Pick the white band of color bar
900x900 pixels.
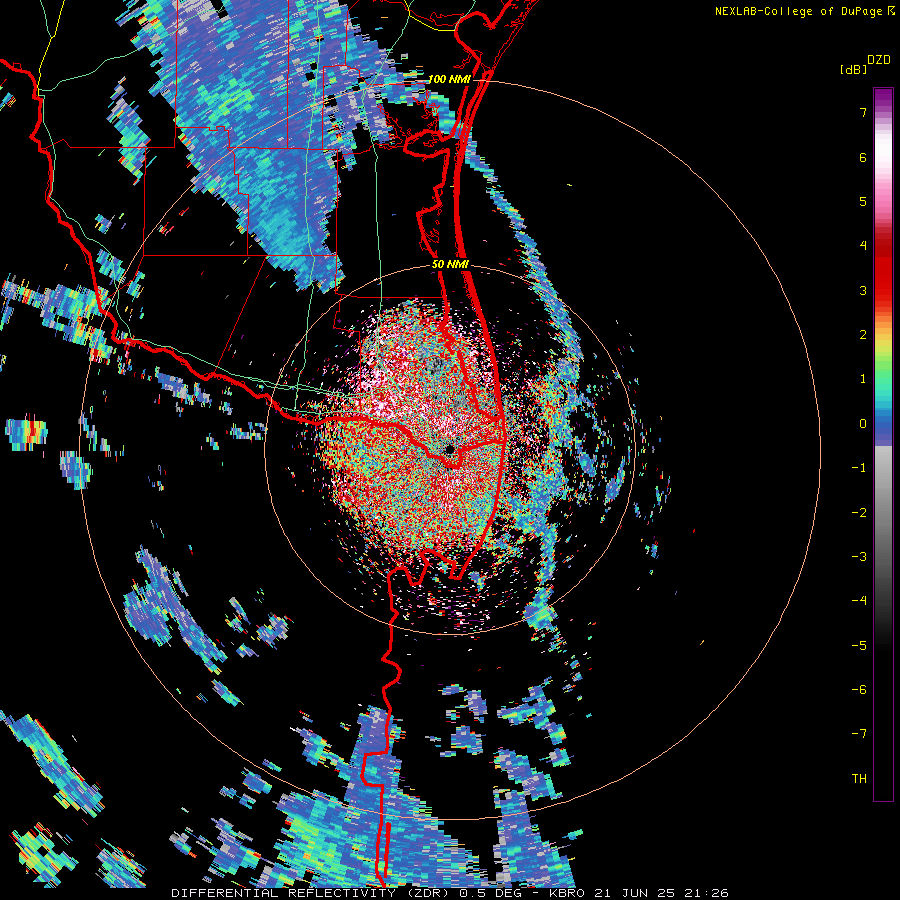(883, 150)
